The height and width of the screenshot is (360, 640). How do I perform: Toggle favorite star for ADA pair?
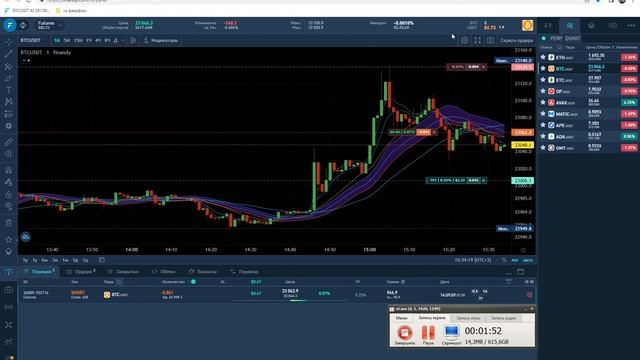point(543,136)
